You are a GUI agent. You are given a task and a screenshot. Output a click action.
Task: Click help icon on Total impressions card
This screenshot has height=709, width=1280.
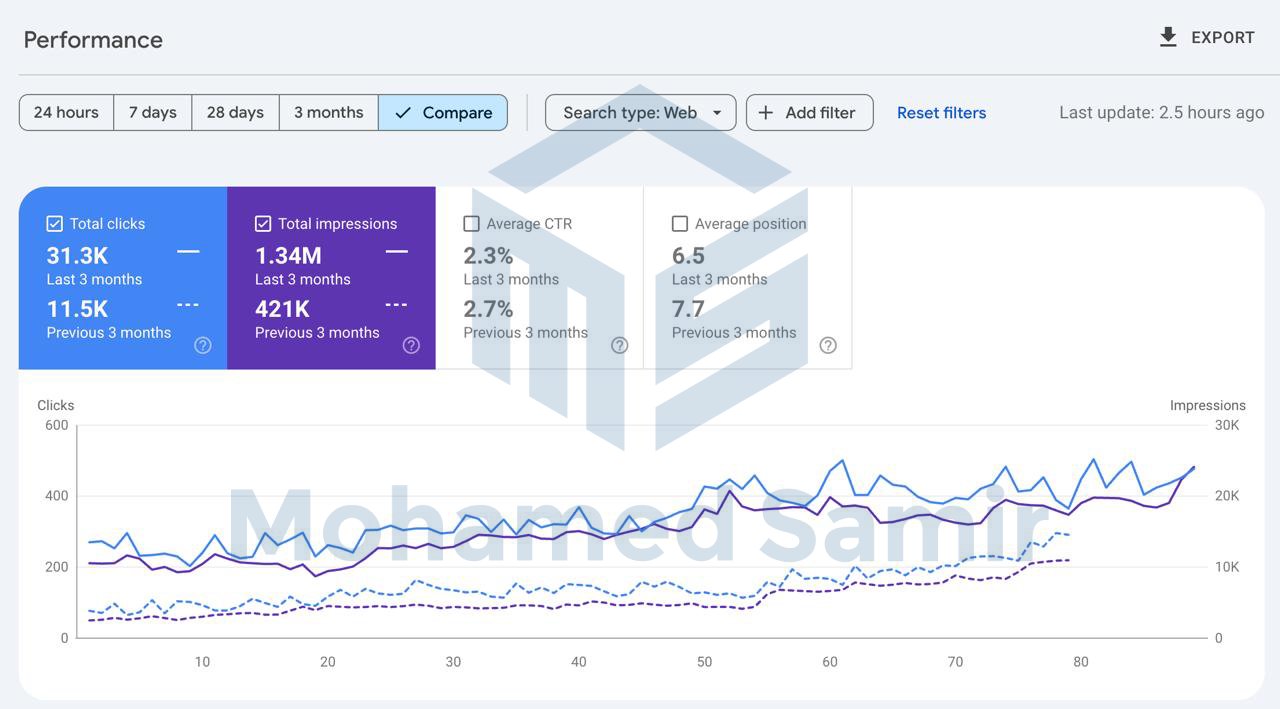pos(411,345)
